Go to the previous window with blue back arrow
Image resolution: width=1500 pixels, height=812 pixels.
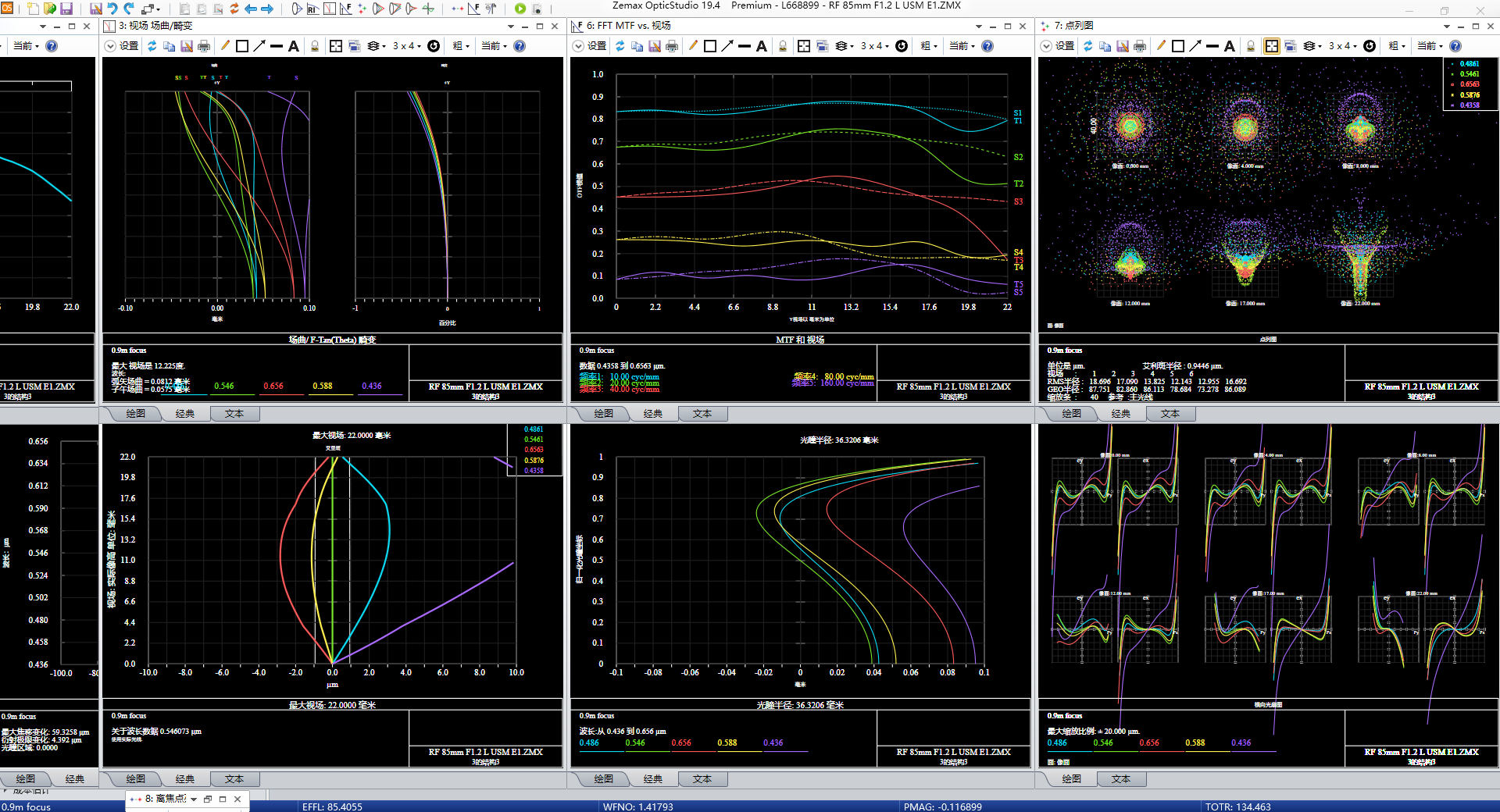tap(250, 9)
